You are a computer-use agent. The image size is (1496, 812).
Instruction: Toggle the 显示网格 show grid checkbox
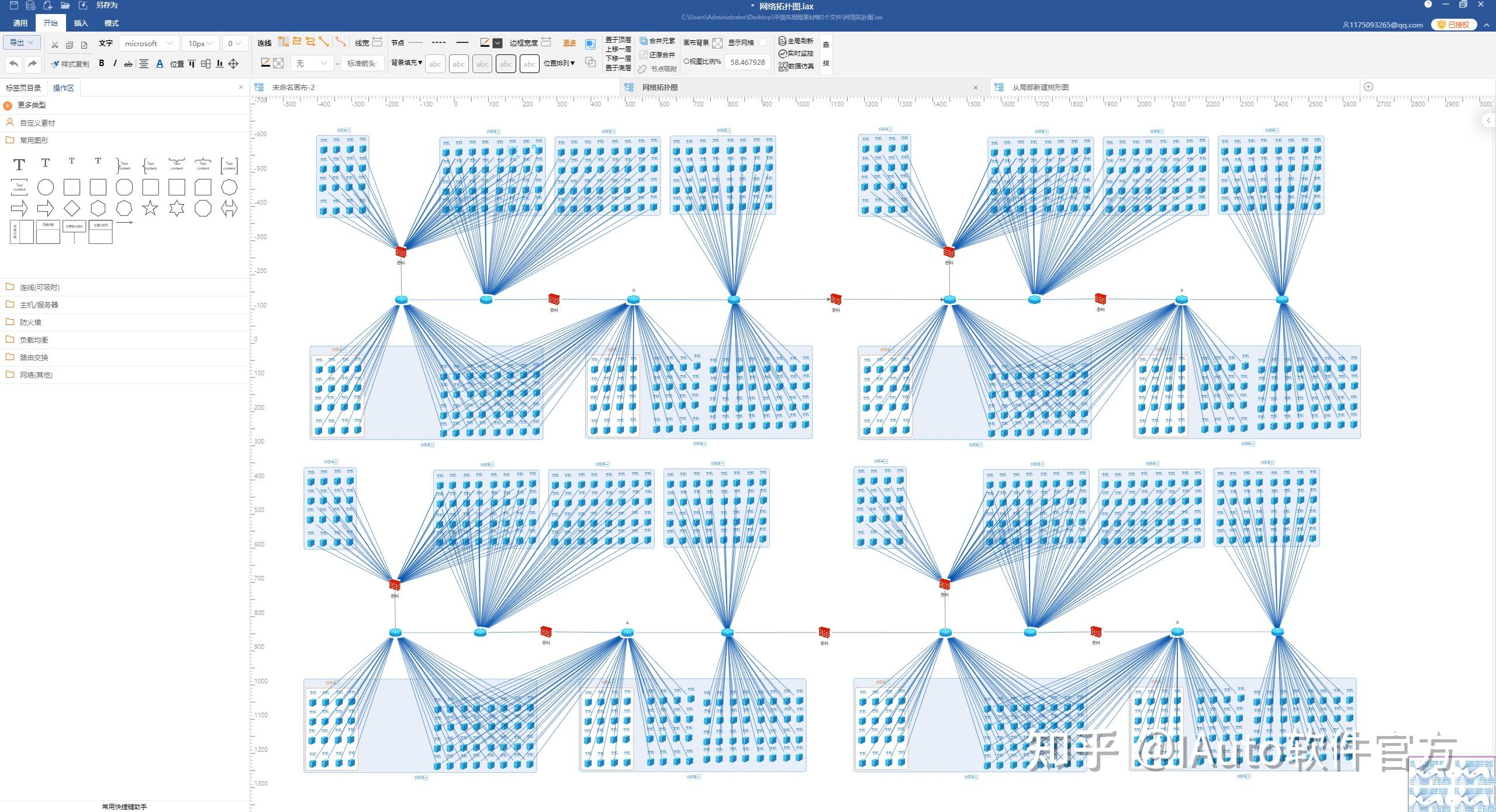coord(762,42)
